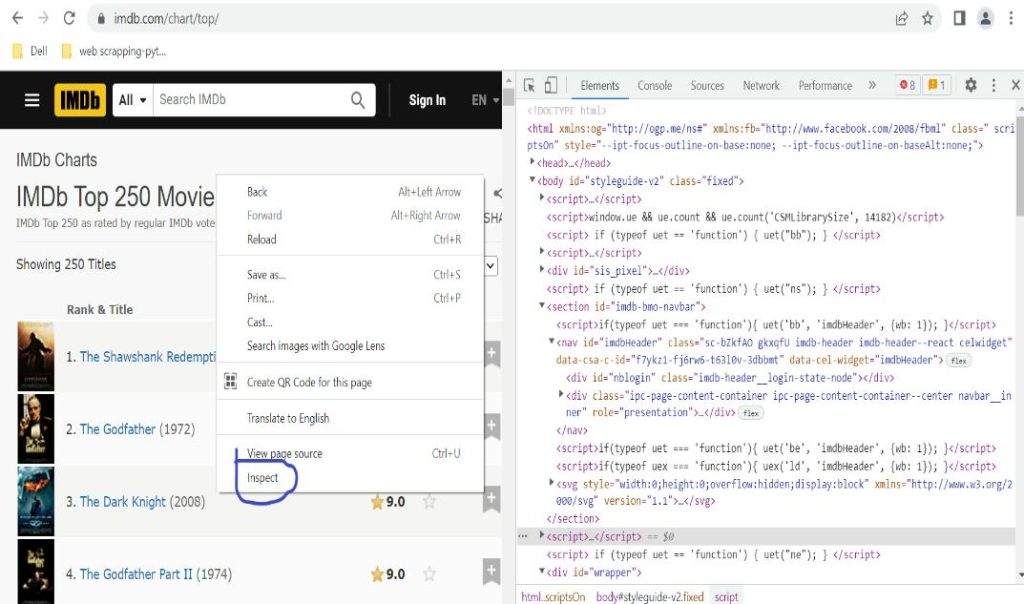
Task: Switch to the Console tab in DevTools
Action: click(654, 85)
